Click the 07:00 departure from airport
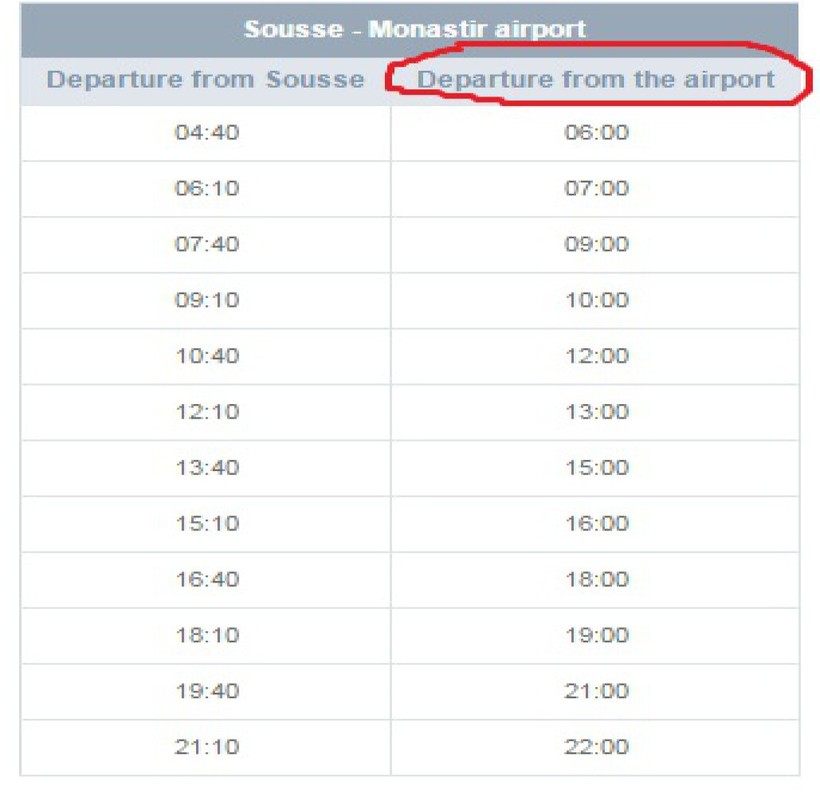 pos(597,189)
